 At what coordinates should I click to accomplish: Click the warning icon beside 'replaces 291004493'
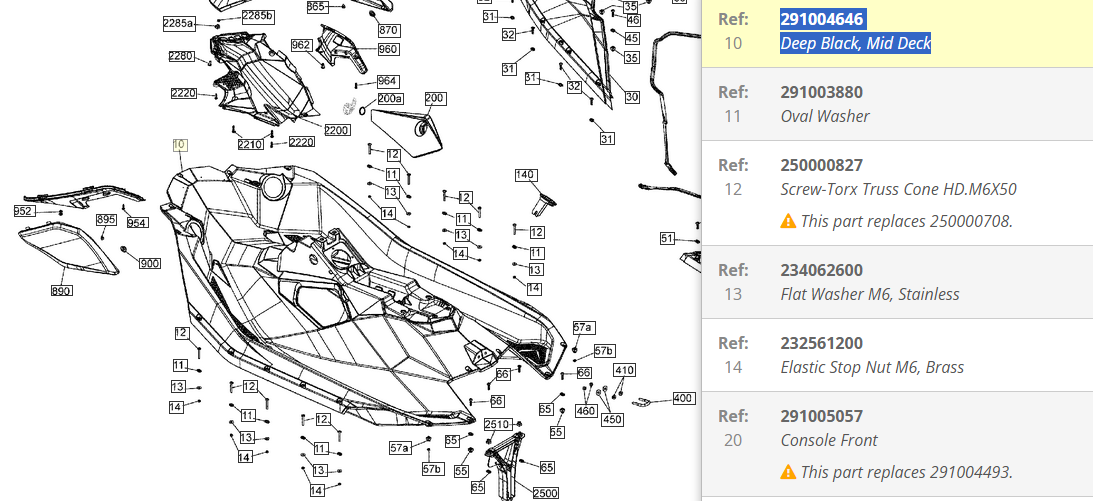tap(788, 472)
